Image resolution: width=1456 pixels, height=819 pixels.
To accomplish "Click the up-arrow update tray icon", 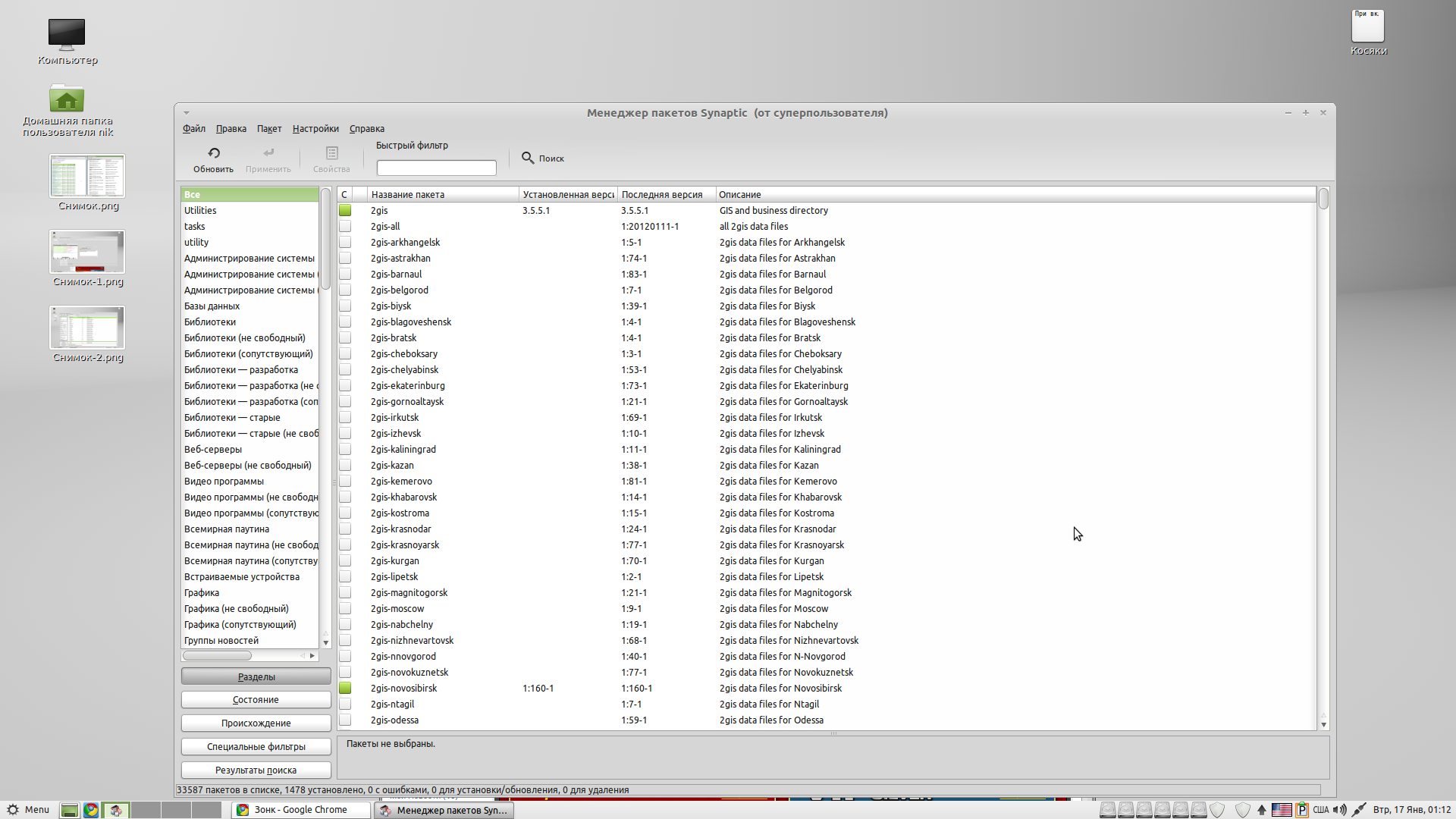I will pyautogui.click(x=1262, y=810).
